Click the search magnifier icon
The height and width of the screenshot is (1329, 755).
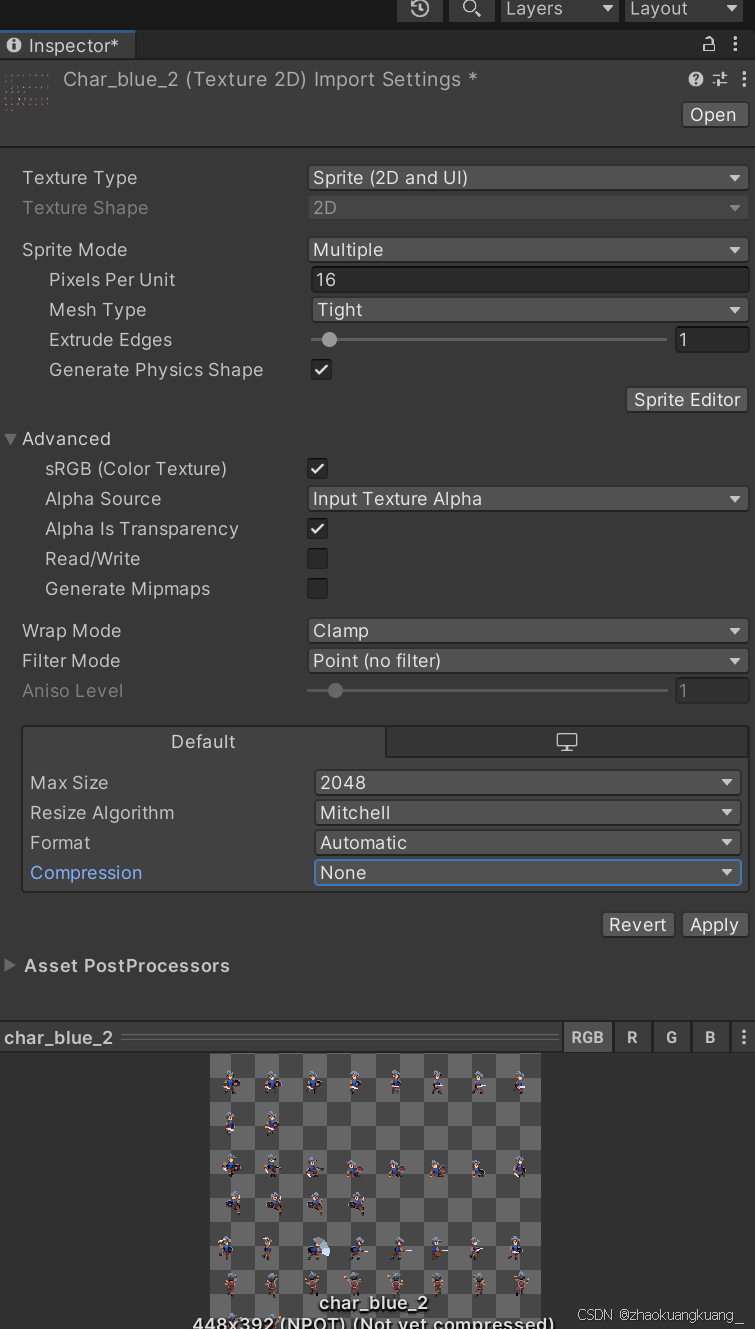point(471,9)
